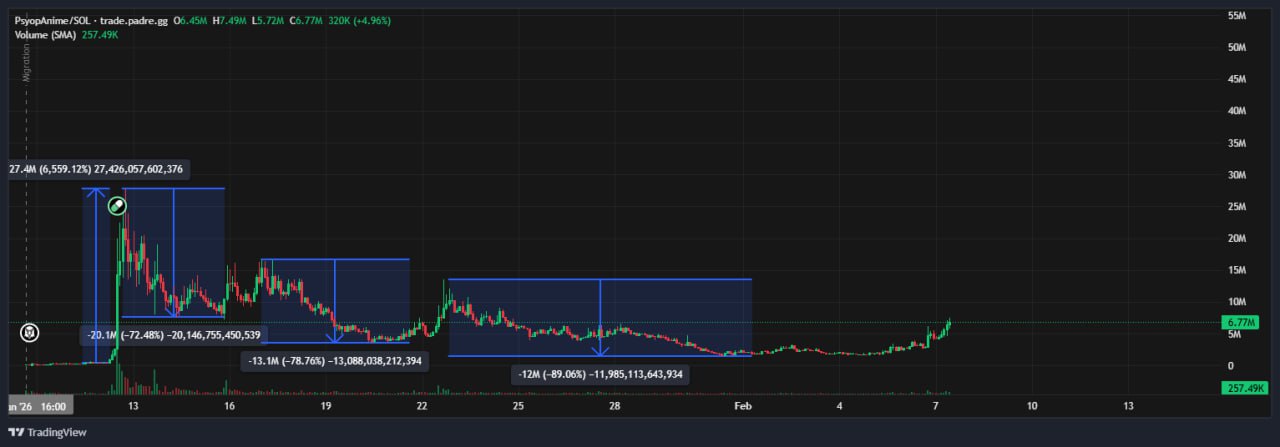Select the -20.1M (-72.48%) measurement label

(x=174, y=335)
